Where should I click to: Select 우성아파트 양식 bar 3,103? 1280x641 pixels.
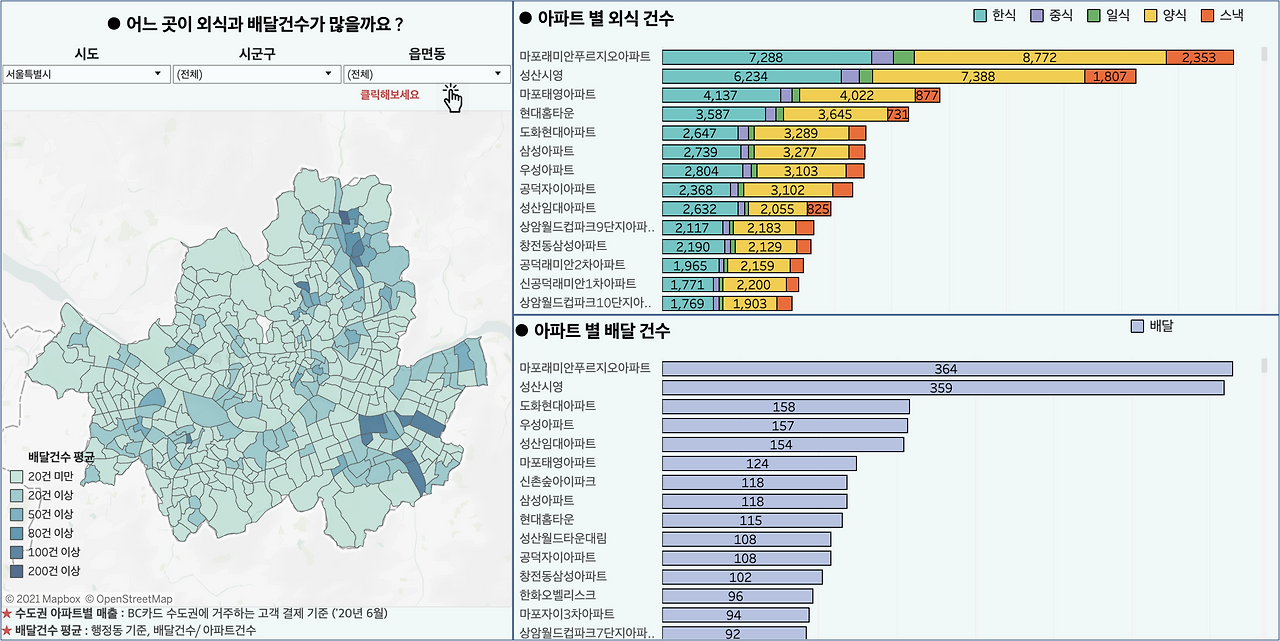[802, 170]
